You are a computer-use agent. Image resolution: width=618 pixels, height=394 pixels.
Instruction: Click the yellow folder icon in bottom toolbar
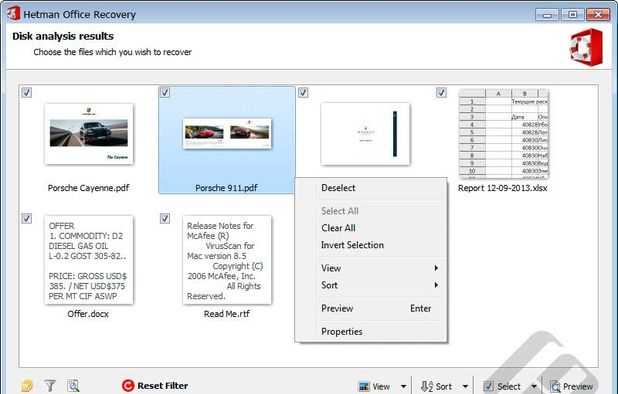pos(27,386)
